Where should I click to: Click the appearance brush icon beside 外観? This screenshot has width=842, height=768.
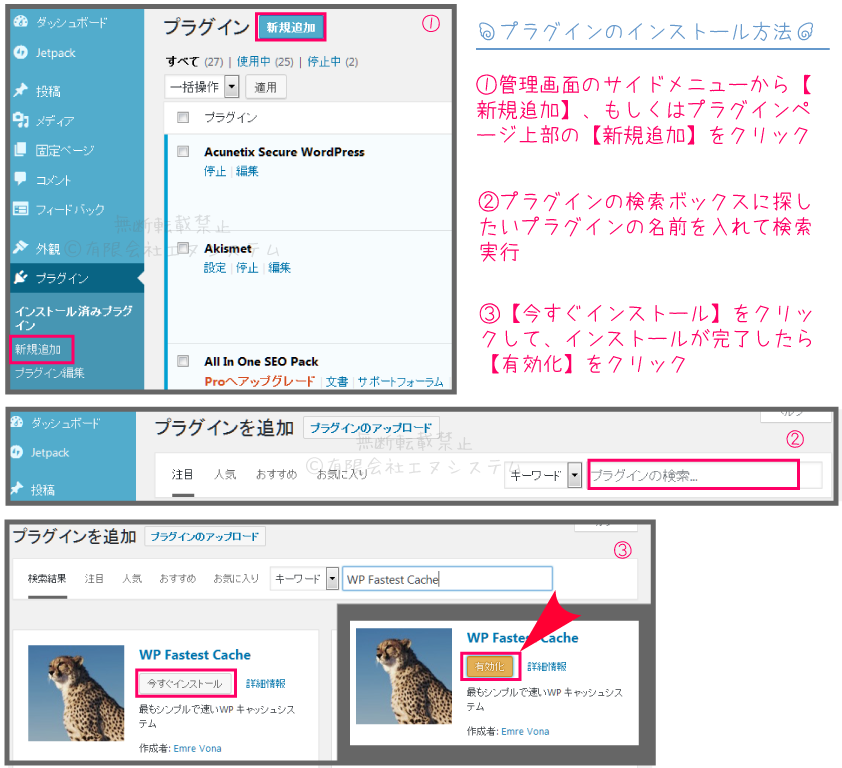click(20, 247)
